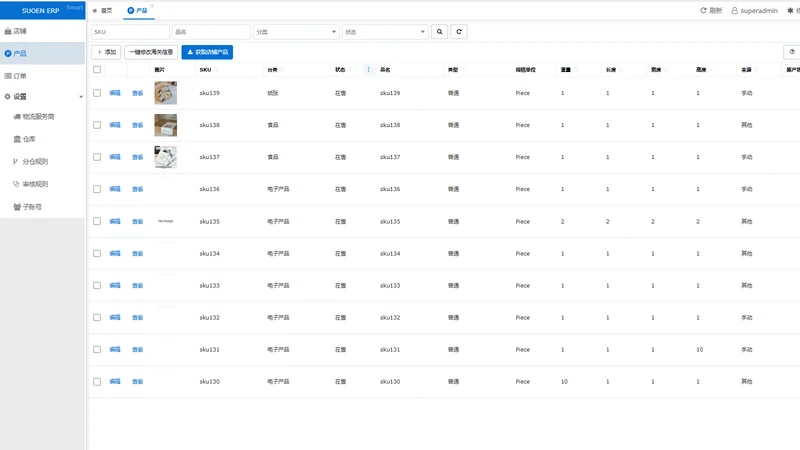Open the 订单 orders section in sidebar
This screenshot has width=800, height=450.
click(42, 76)
